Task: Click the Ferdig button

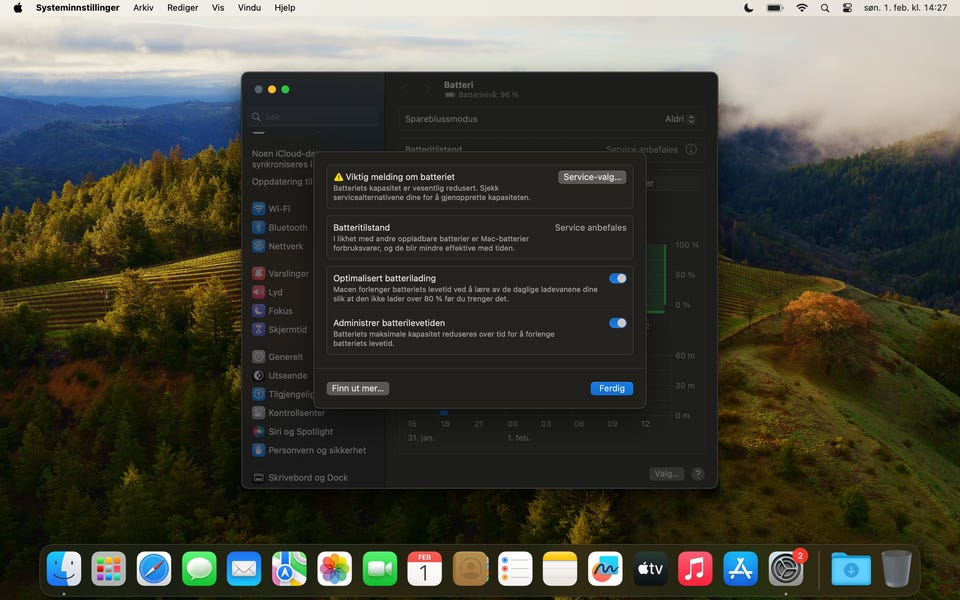Action: click(611, 388)
